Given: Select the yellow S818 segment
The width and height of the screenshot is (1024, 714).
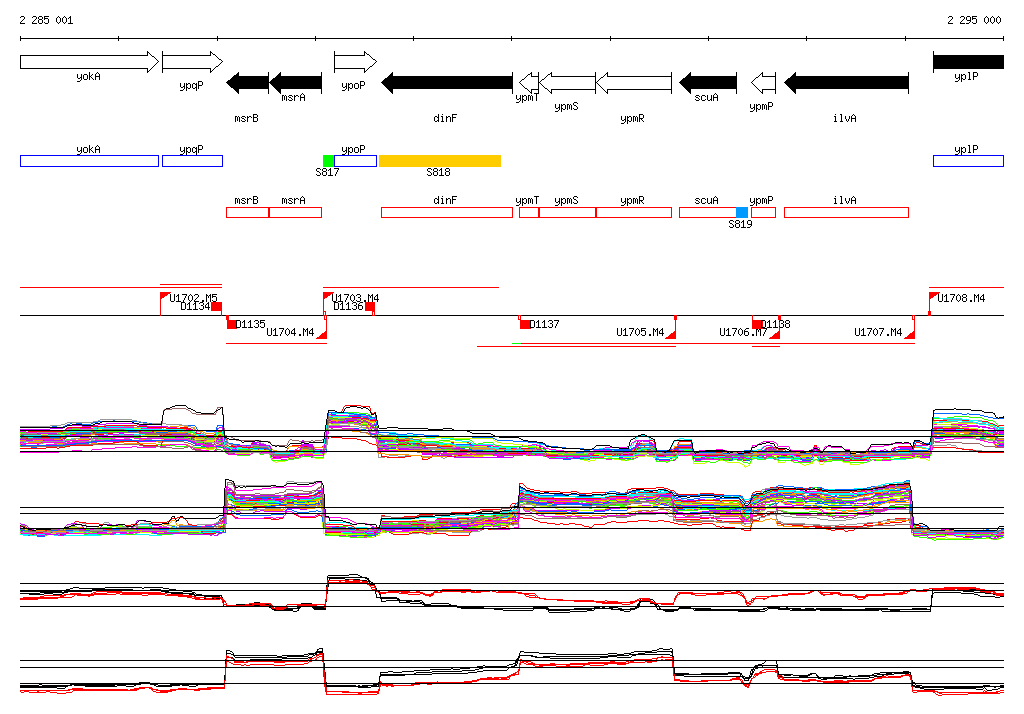Looking at the screenshot, I should tap(439, 161).
